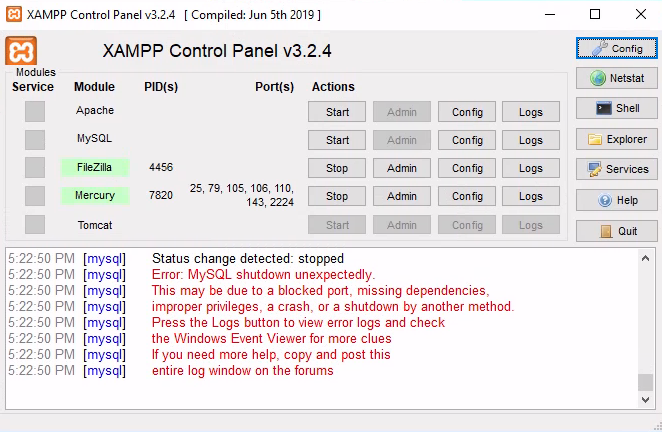
Task: Click log scrollbar down arrow
Action: [645, 399]
